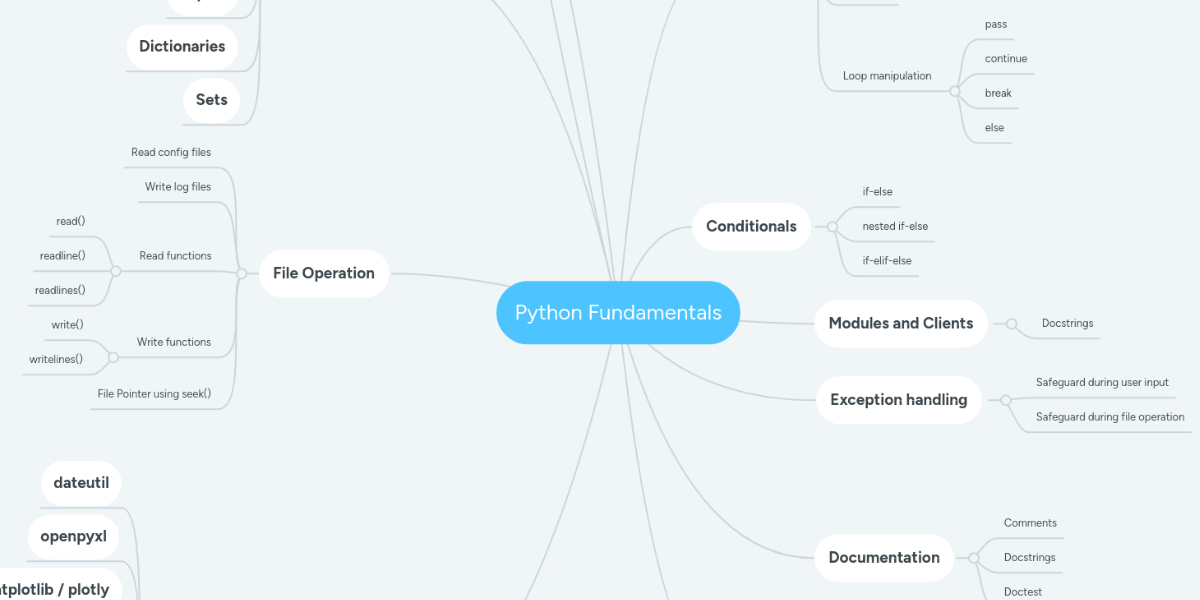Collapse the Conditionals branch circle
Screen dimensions: 1200x600
pos(832,227)
